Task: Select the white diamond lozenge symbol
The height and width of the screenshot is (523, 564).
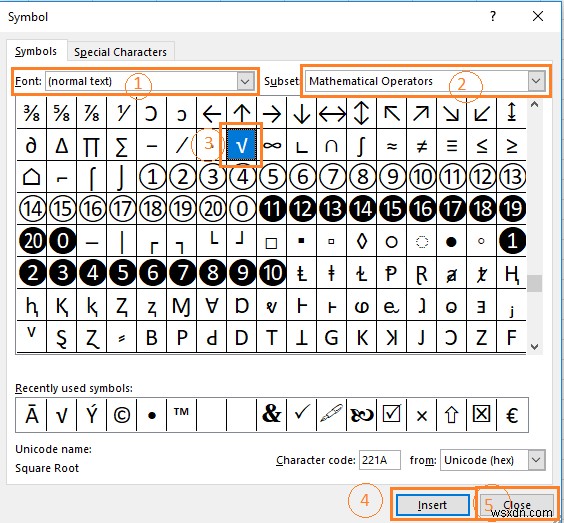Action: pos(361,241)
